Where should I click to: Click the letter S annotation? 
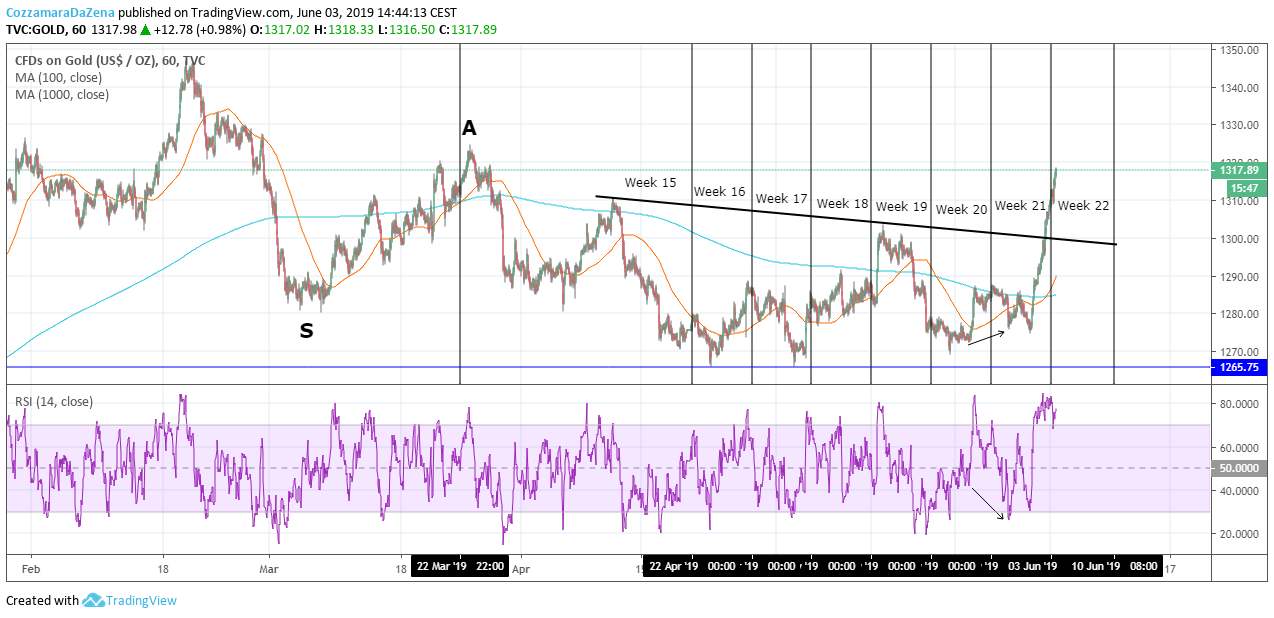(x=306, y=330)
